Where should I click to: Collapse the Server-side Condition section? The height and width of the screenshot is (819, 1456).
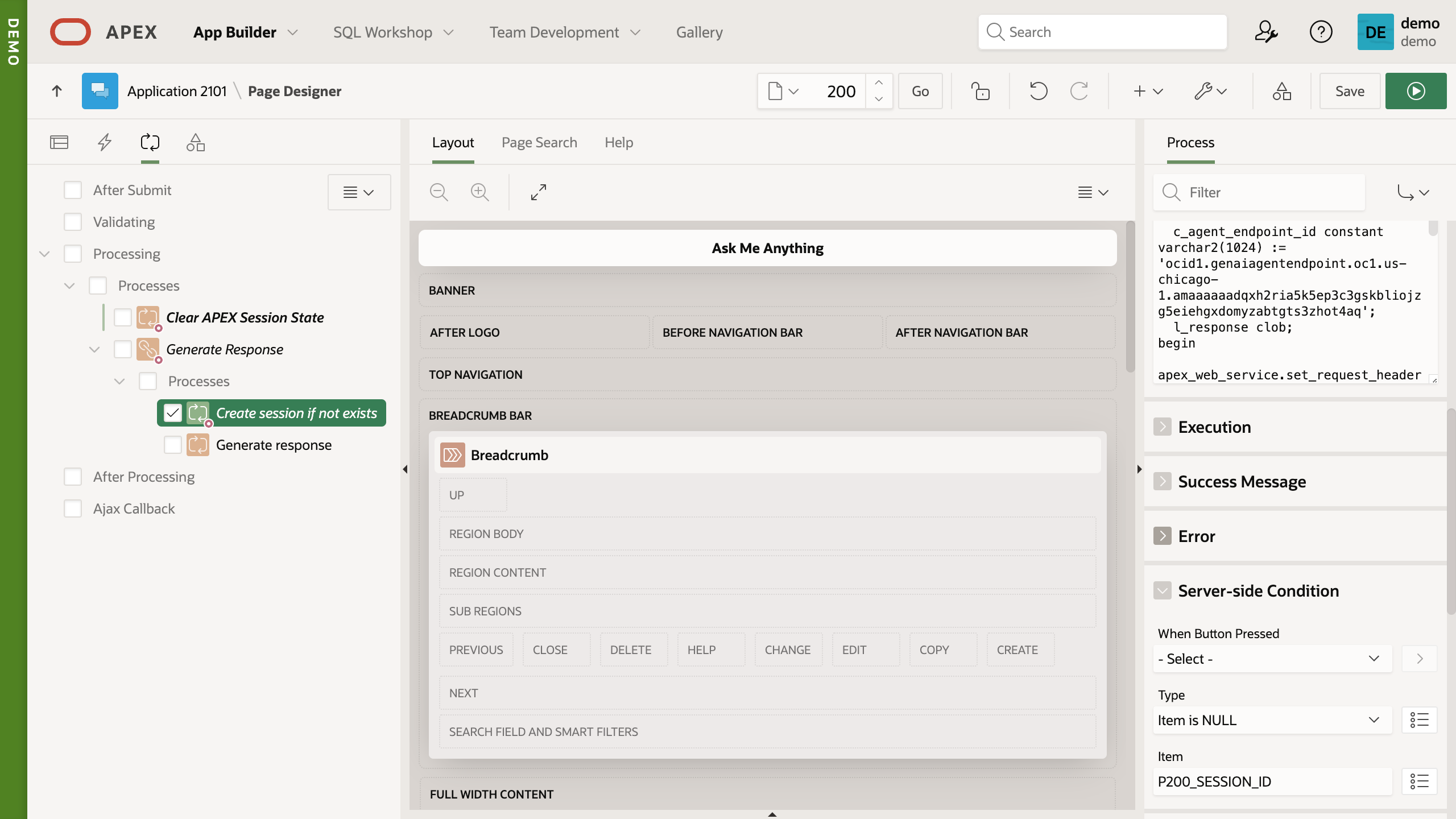1163,590
